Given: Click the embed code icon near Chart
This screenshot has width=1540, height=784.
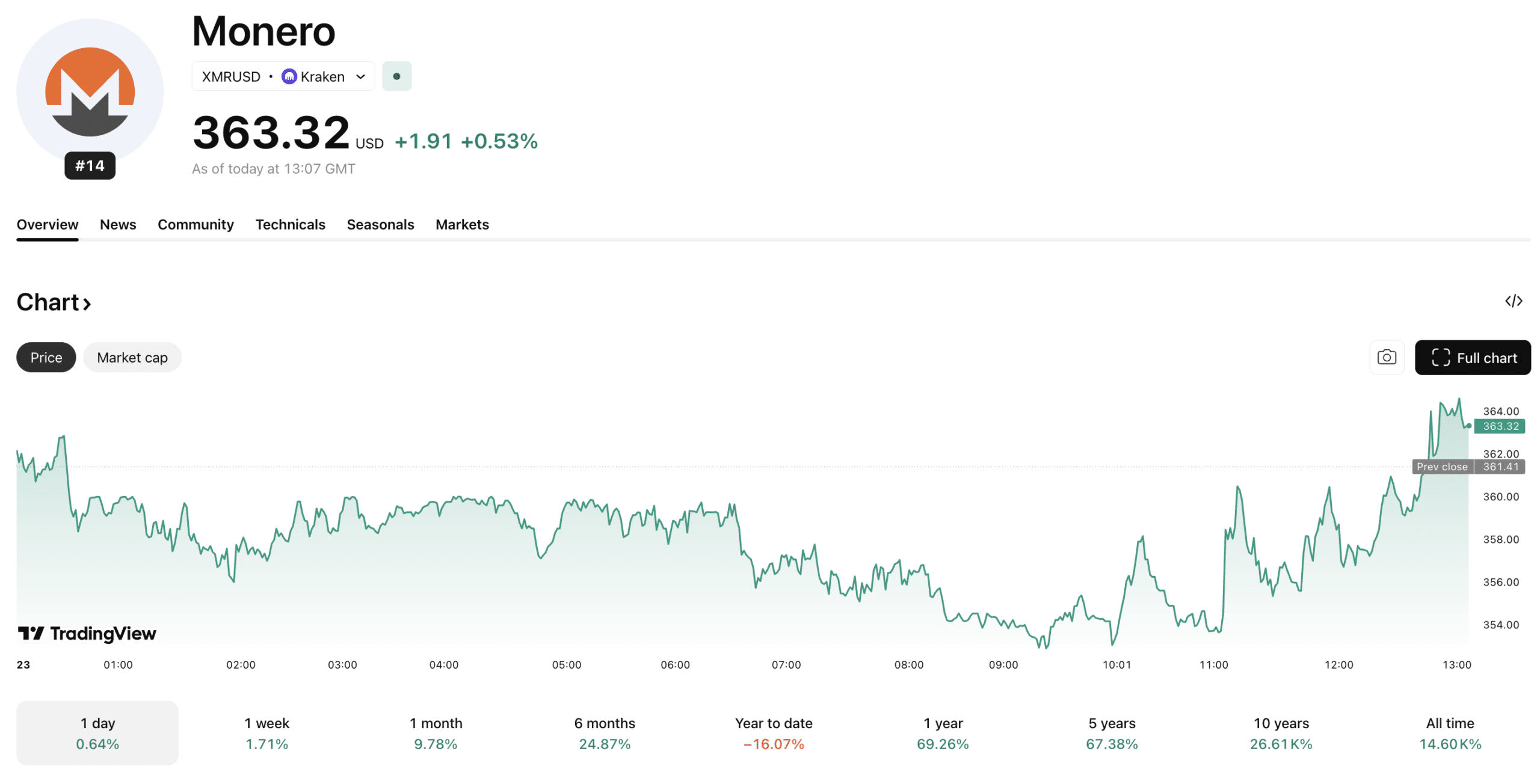Looking at the screenshot, I should (x=1514, y=301).
